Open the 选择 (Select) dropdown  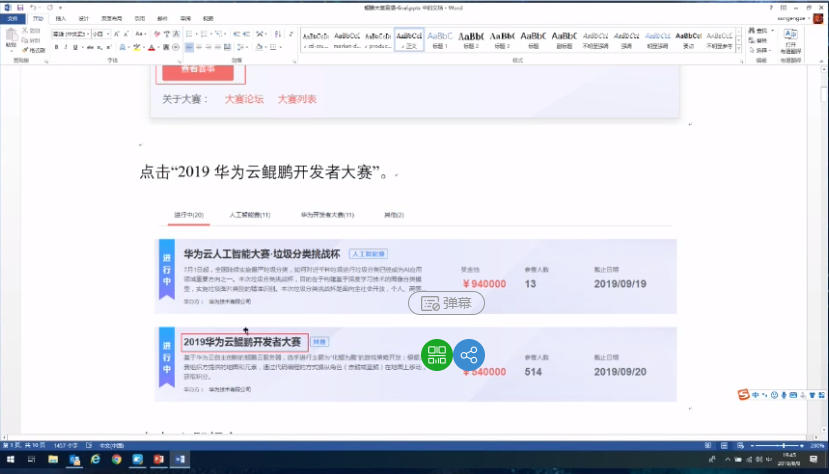point(759,50)
